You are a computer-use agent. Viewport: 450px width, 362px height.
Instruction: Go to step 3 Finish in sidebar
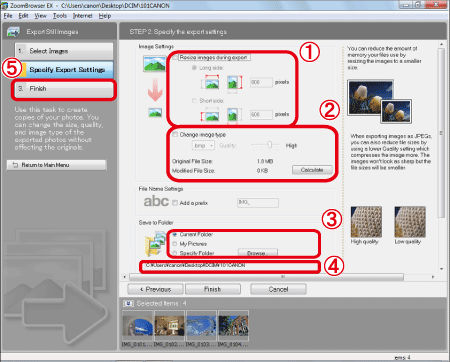[64, 89]
